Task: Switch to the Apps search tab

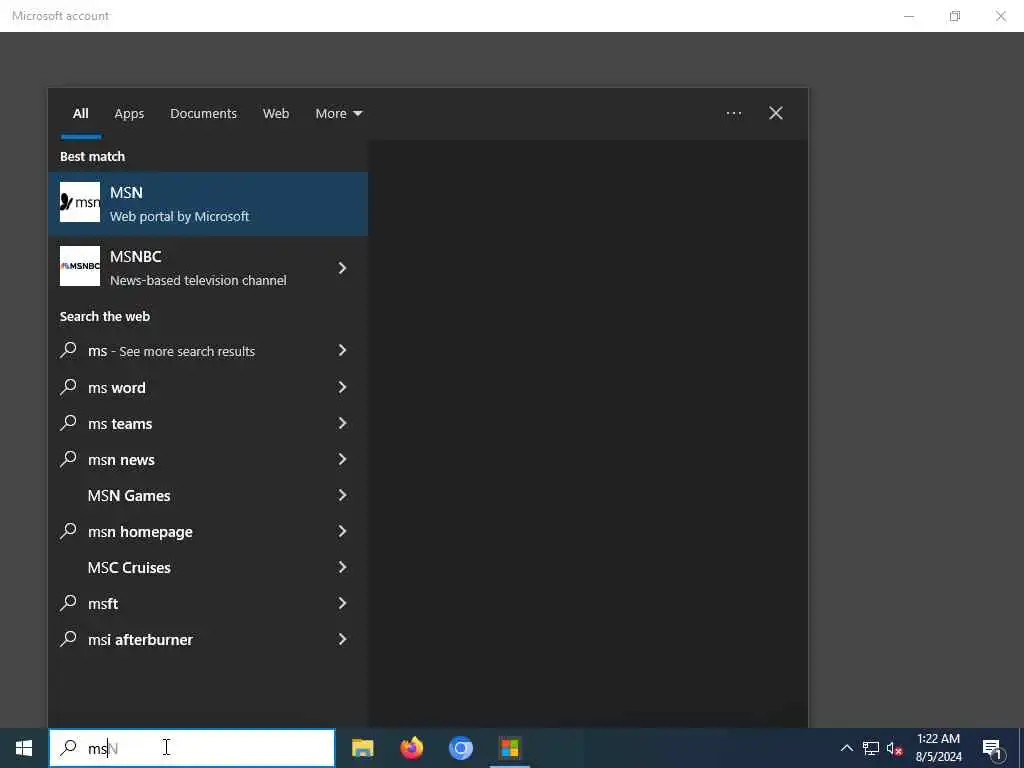Action: click(x=129, y=114)
